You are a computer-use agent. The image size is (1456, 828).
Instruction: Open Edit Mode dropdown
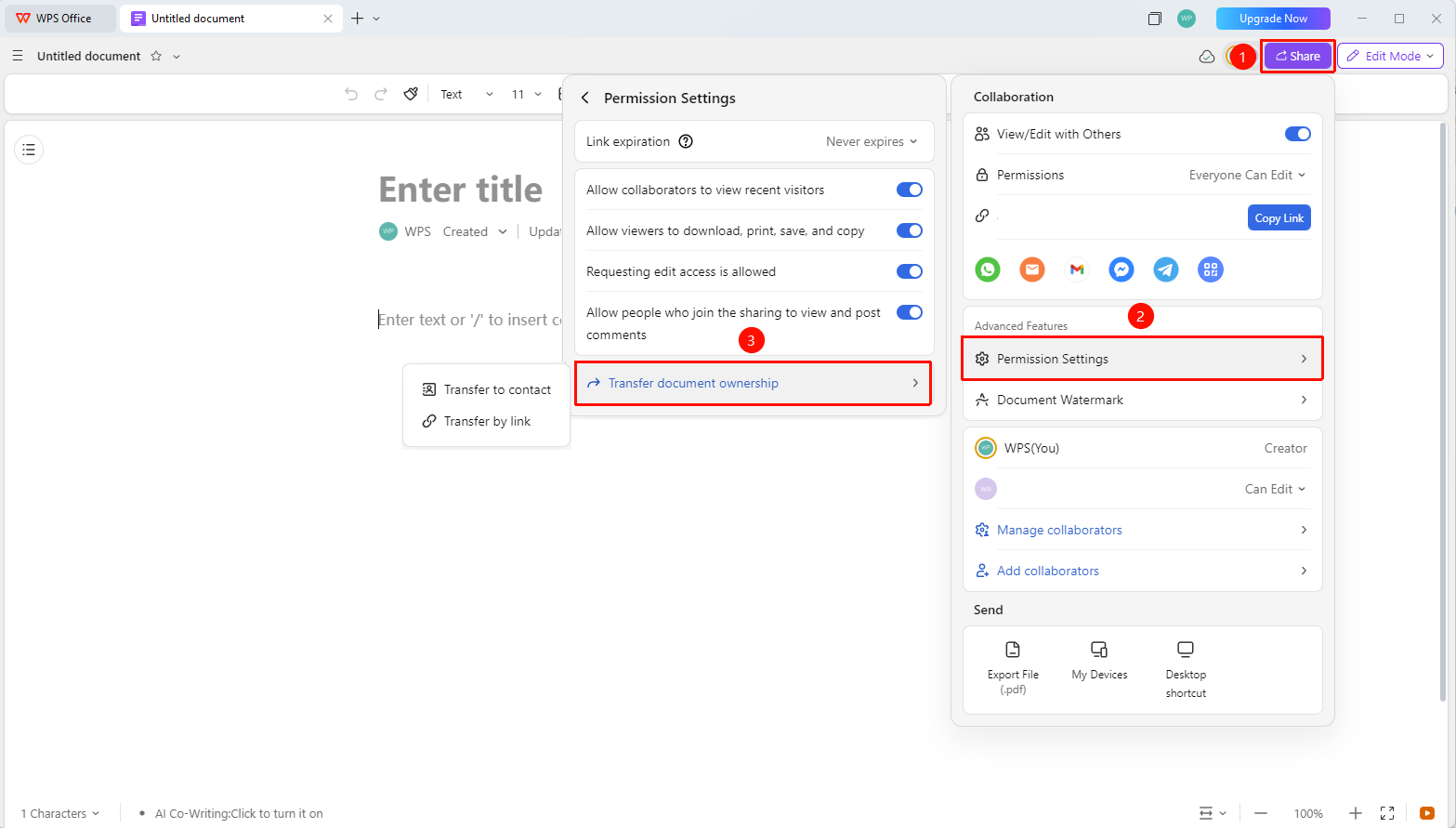(x=1390, y=56)
